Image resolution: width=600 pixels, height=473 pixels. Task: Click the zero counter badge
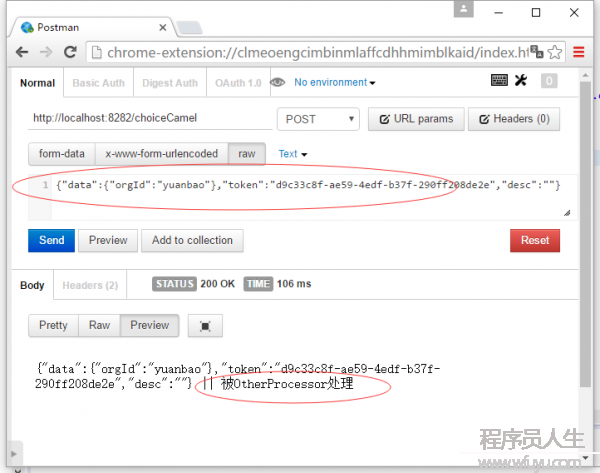point(549,81)
